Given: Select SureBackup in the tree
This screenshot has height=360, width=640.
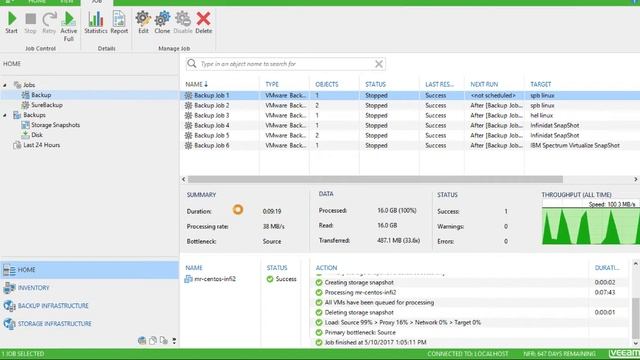Looking at the screenshot, I should pos(47,105).
